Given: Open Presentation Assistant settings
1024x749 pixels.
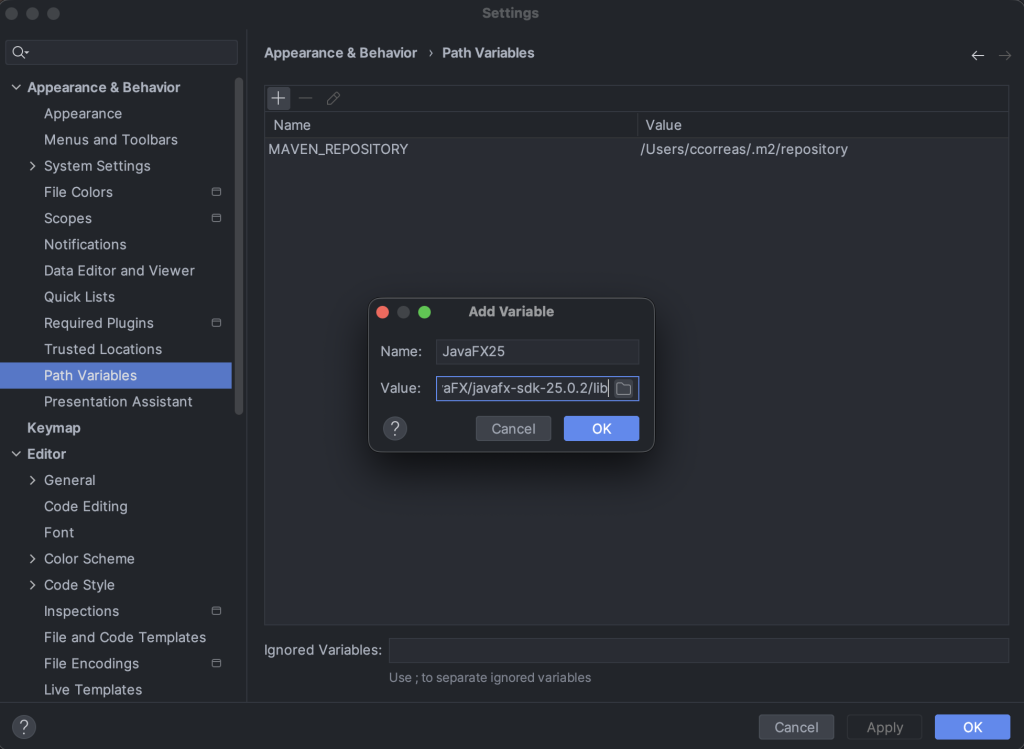Looking at the screenshot, I should 116,402.
